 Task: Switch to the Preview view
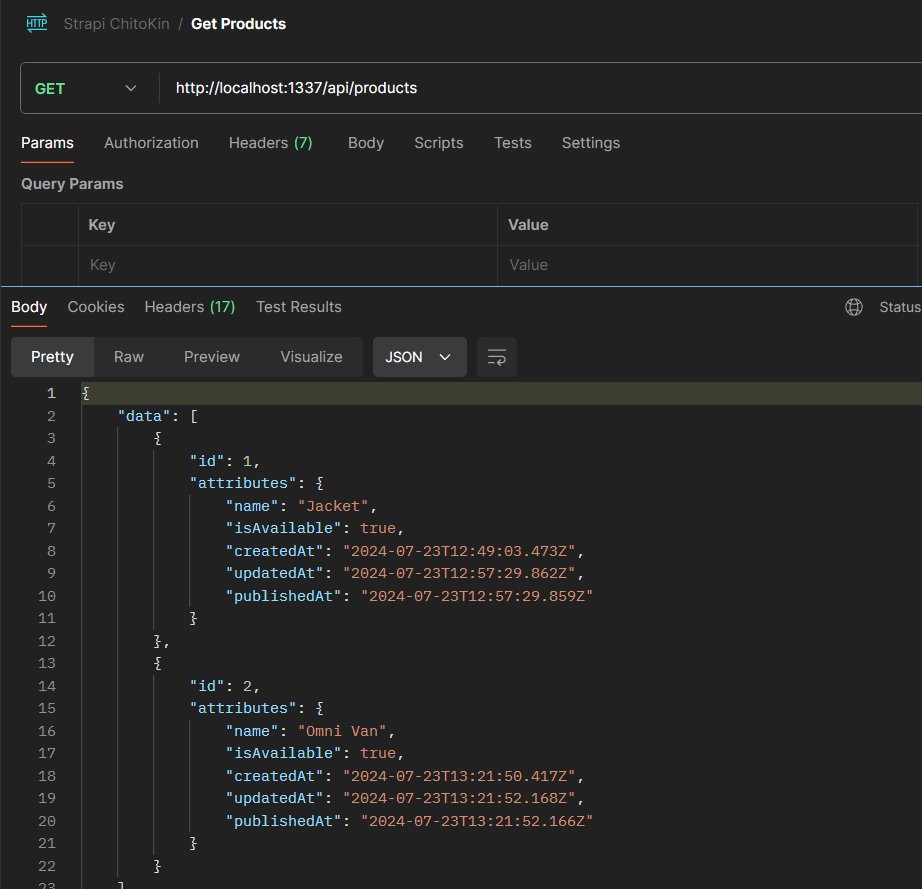(212, 357)
